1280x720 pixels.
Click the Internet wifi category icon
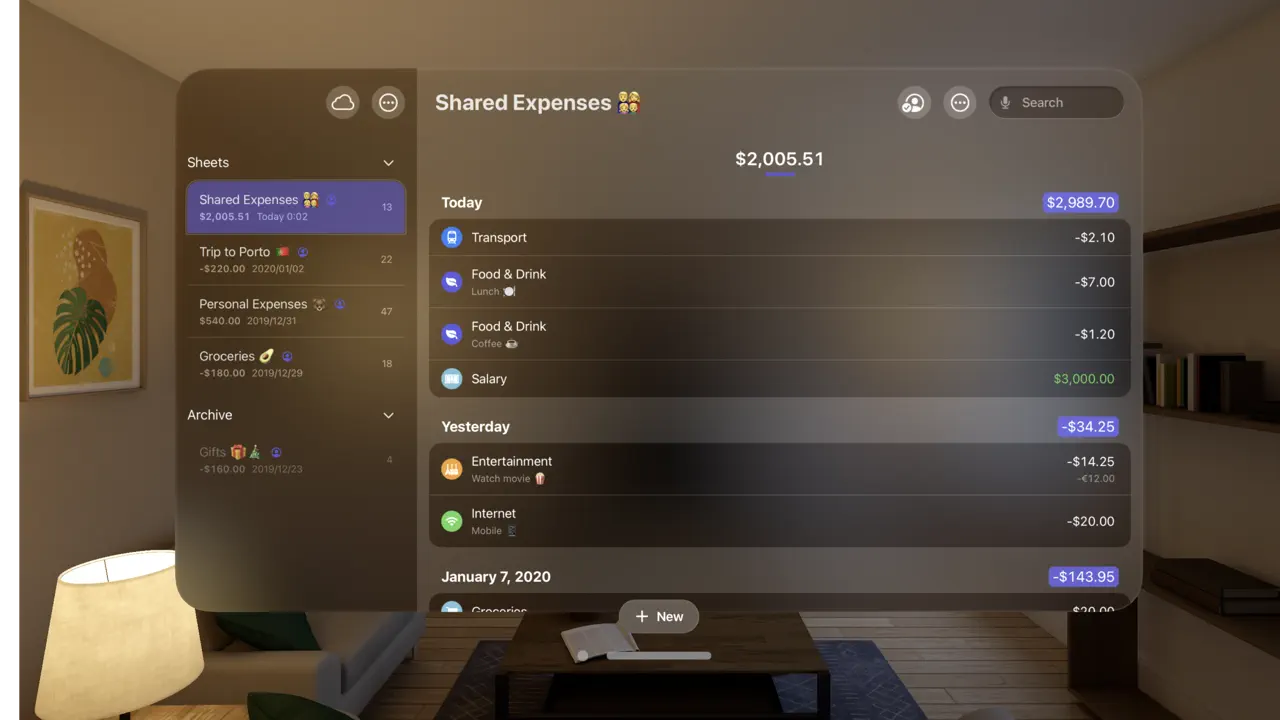[x=452, y=521]
